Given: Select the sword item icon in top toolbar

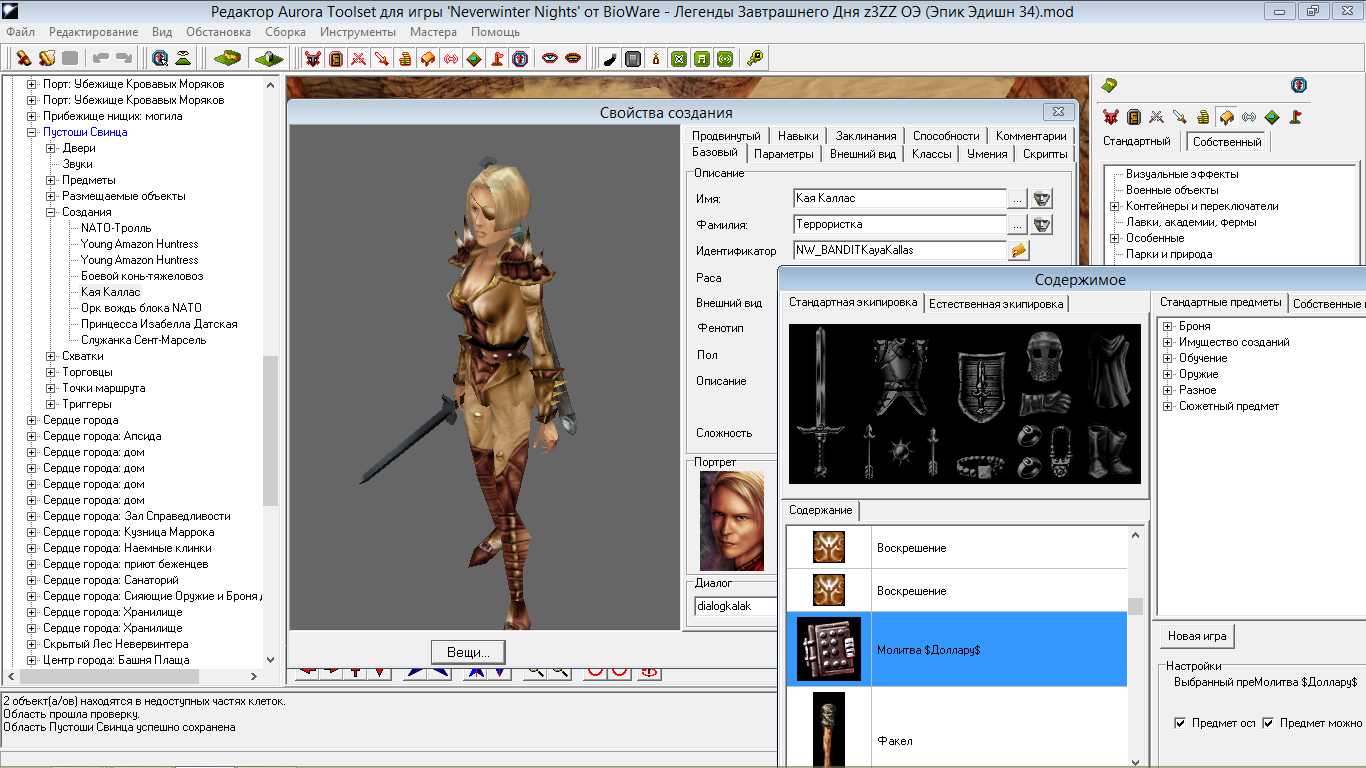Looking at the screenshot, I should pyautogui.click(x=381, y=59).
